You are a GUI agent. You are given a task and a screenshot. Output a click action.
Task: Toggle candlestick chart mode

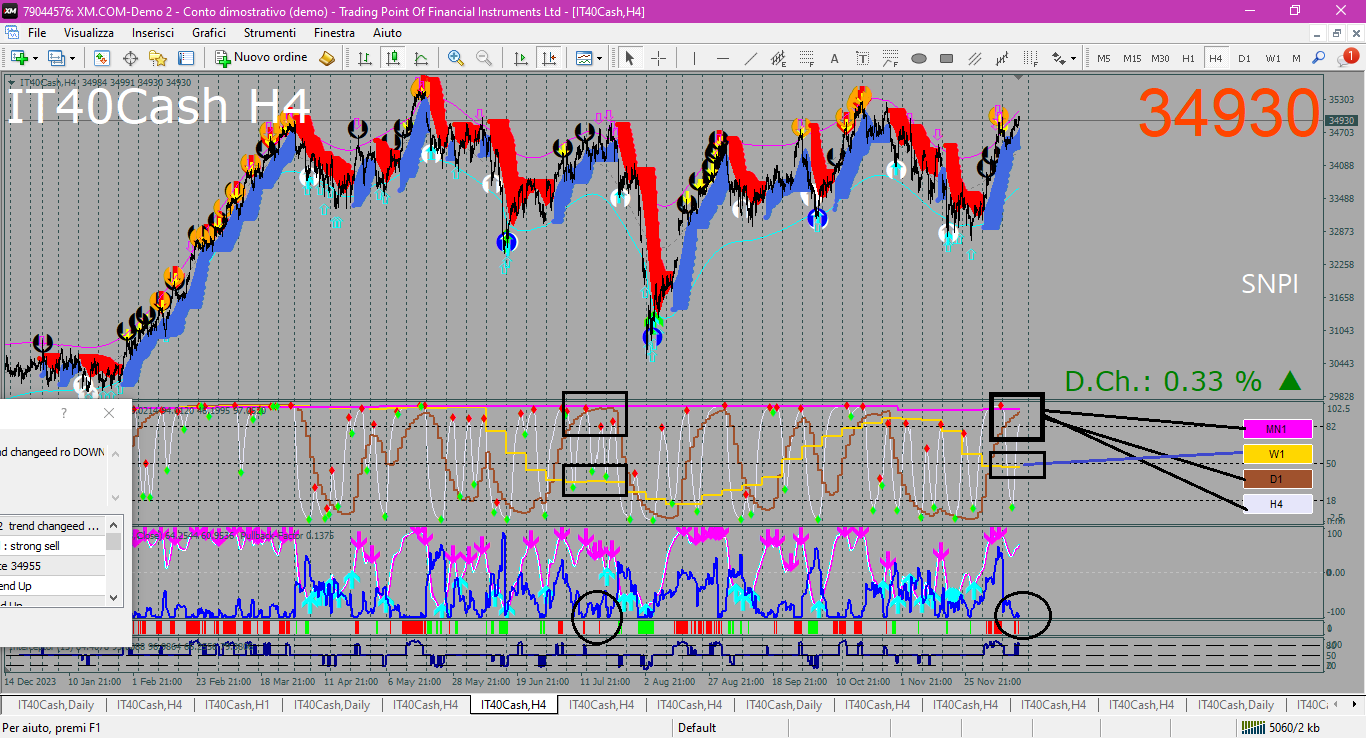393,58
